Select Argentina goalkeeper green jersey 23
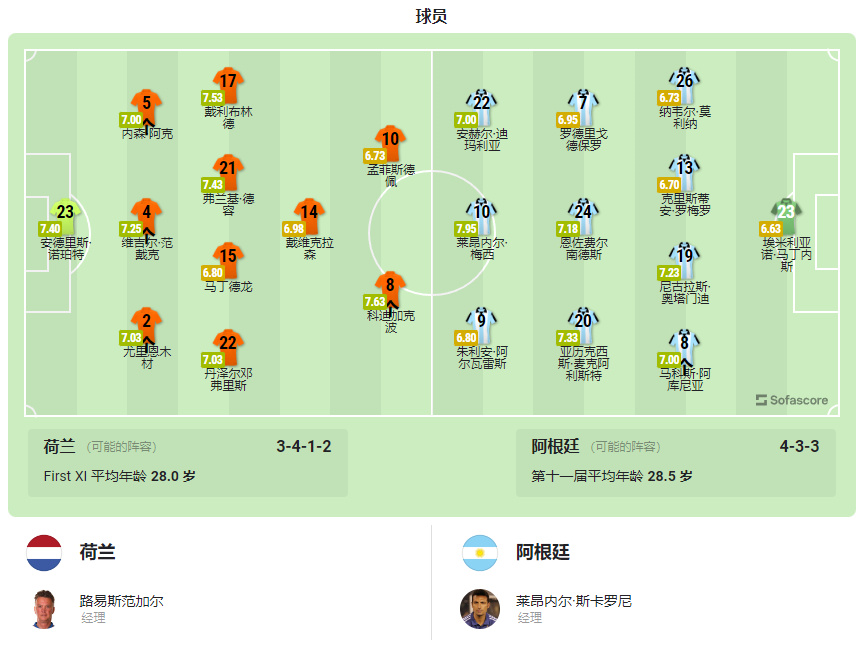The image size is (865, 647). tap(786, 216)
